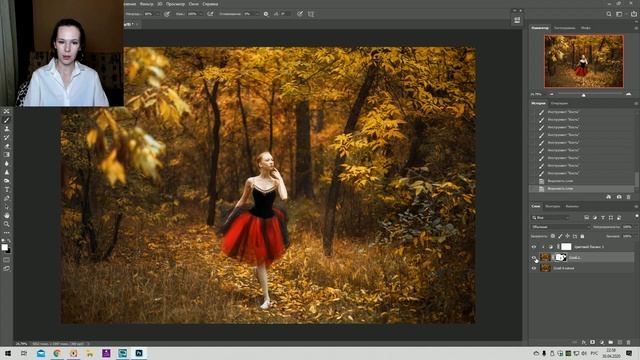Turn layer filtering on or off
Screen dimensions: 640x360
(x=636, y=216)
